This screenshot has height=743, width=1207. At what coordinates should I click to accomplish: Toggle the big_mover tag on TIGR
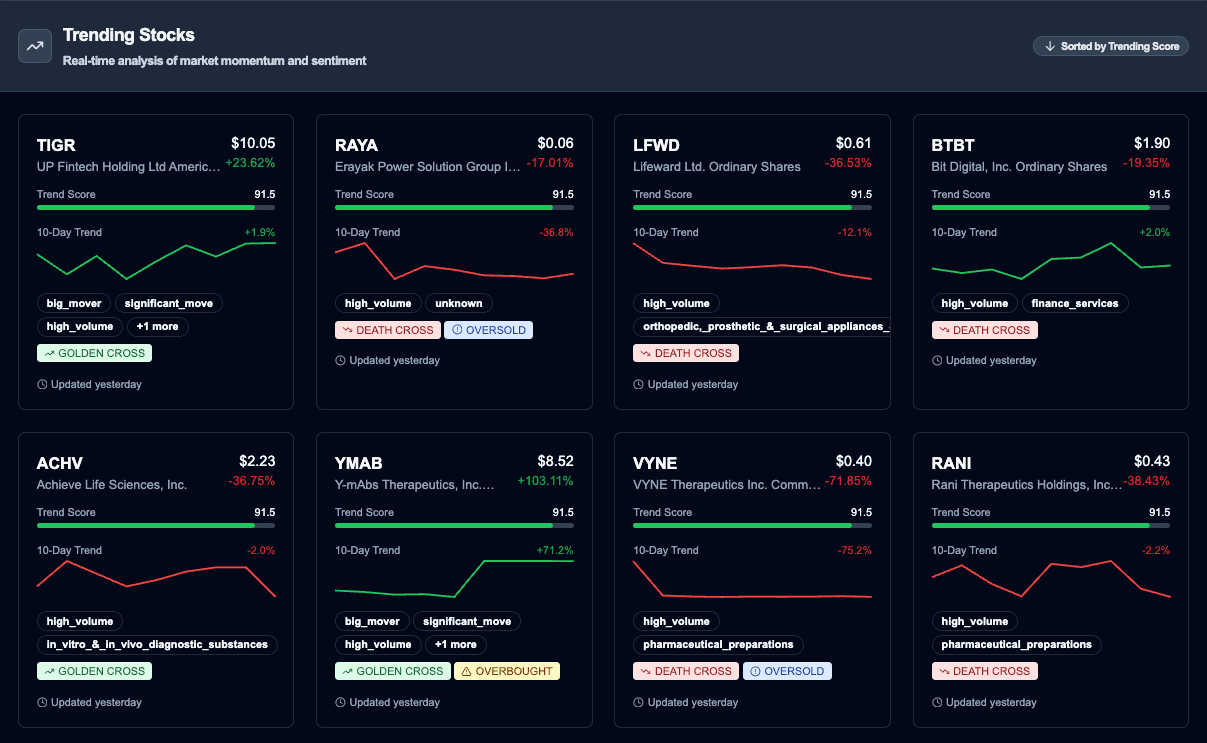coord(73,303)
